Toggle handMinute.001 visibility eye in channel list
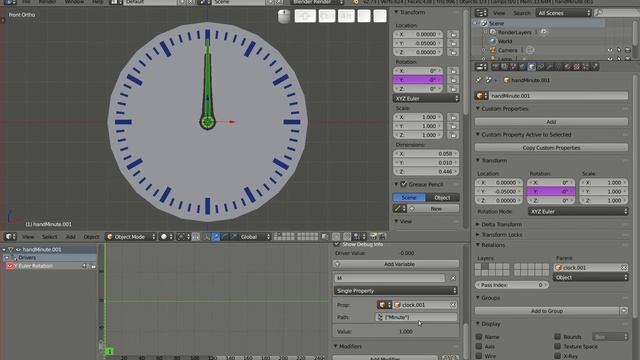The image size is (640, 360). click(x=18, y=249)
